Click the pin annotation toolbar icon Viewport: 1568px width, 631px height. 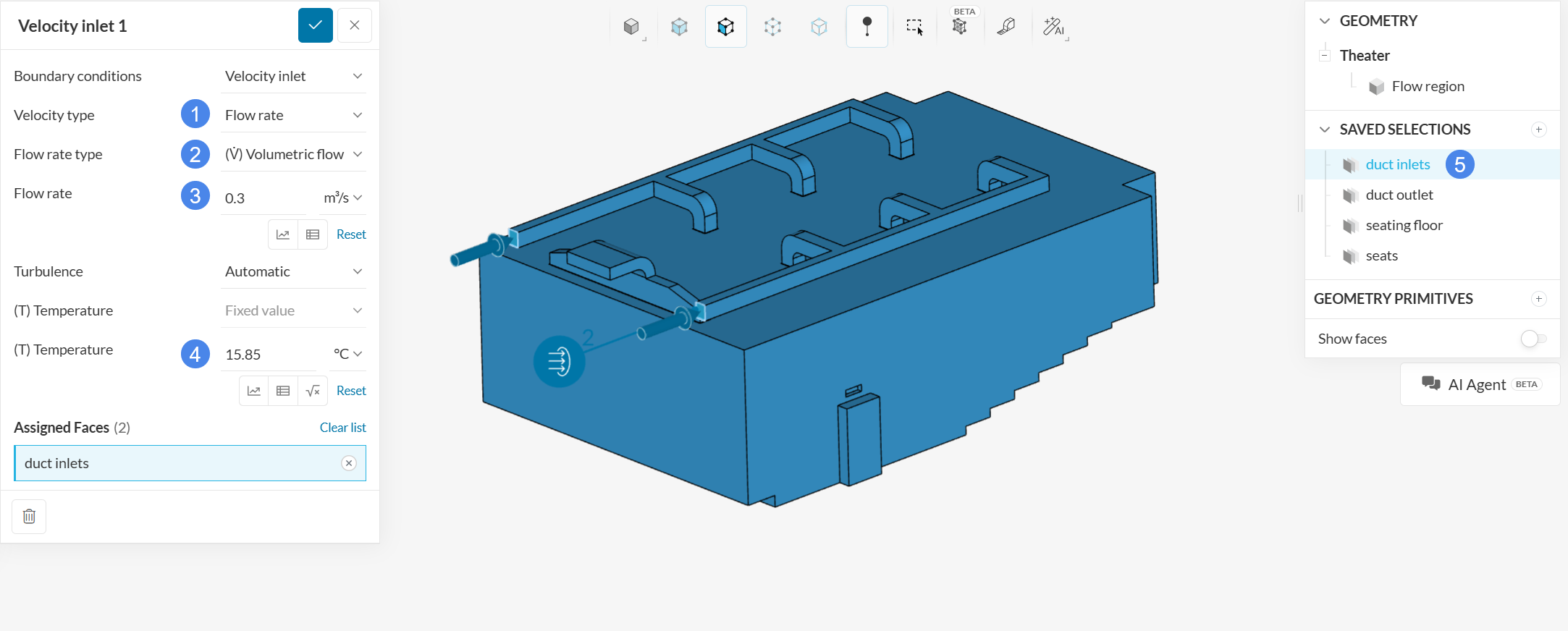(x=867, y=27)
